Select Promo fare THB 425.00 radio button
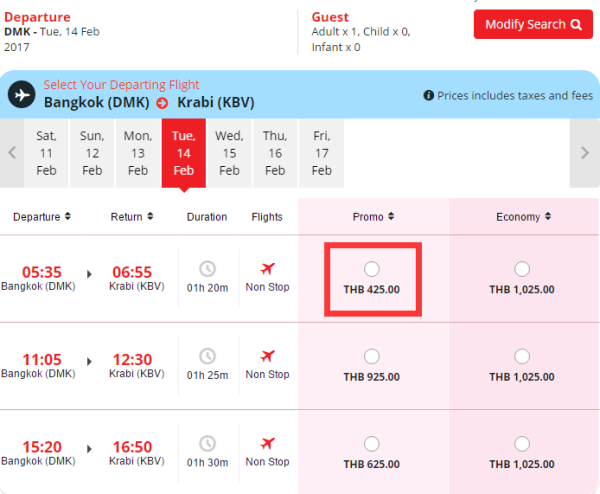The width and height of the screenshot is (600, 494). click(372, 269)
